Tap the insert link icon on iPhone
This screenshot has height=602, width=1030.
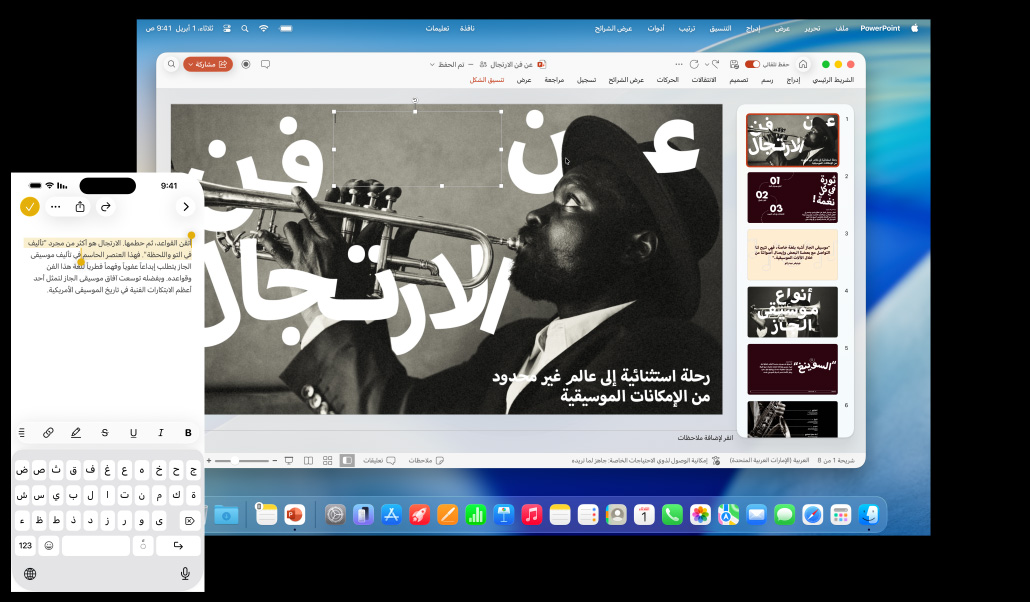coord(48,433)
